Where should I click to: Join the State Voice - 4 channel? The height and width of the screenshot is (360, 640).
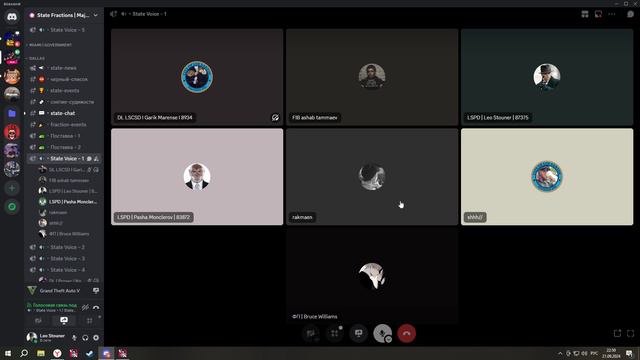pos(64,270)
